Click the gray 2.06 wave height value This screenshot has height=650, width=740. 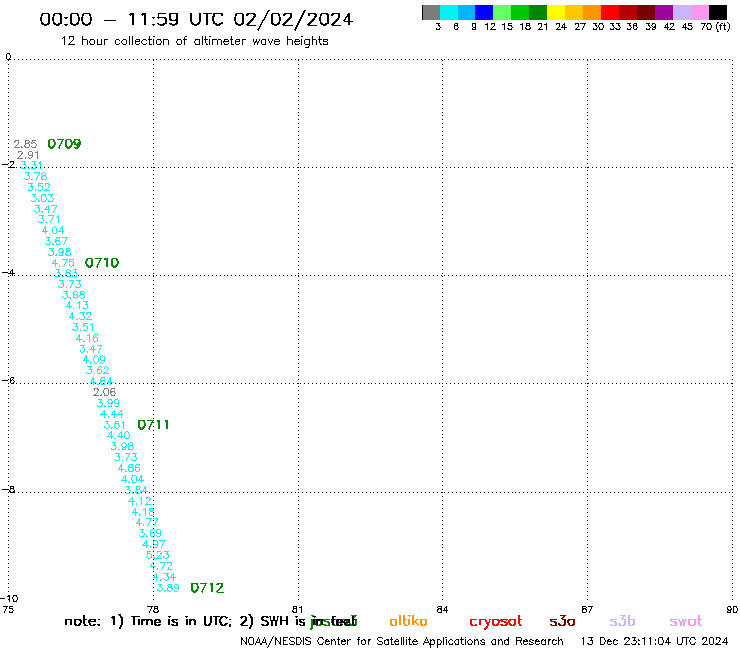coord(104,392)
